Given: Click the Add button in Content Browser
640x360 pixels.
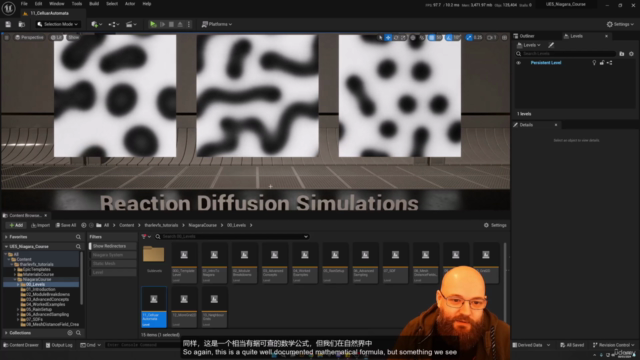Looking at the screenshot, I should click(16, 225).
